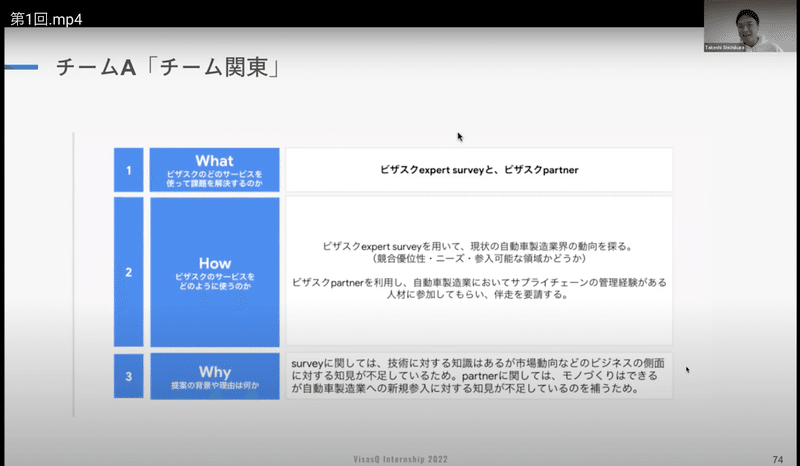Click the How header cell
Screen dimensions: 800x466
coord(214,272)
